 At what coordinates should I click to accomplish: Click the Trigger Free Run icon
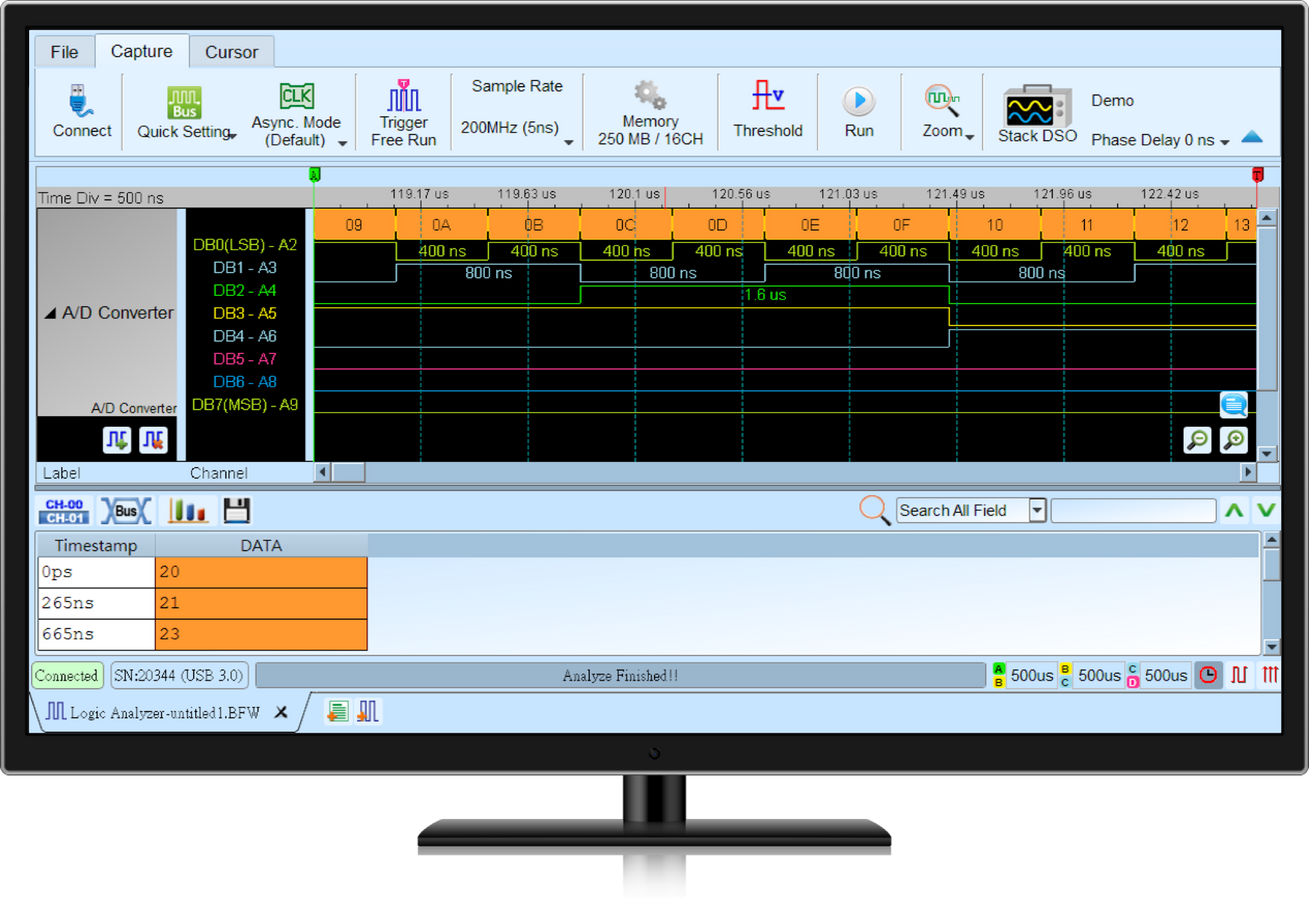click(x=403, y=110)
